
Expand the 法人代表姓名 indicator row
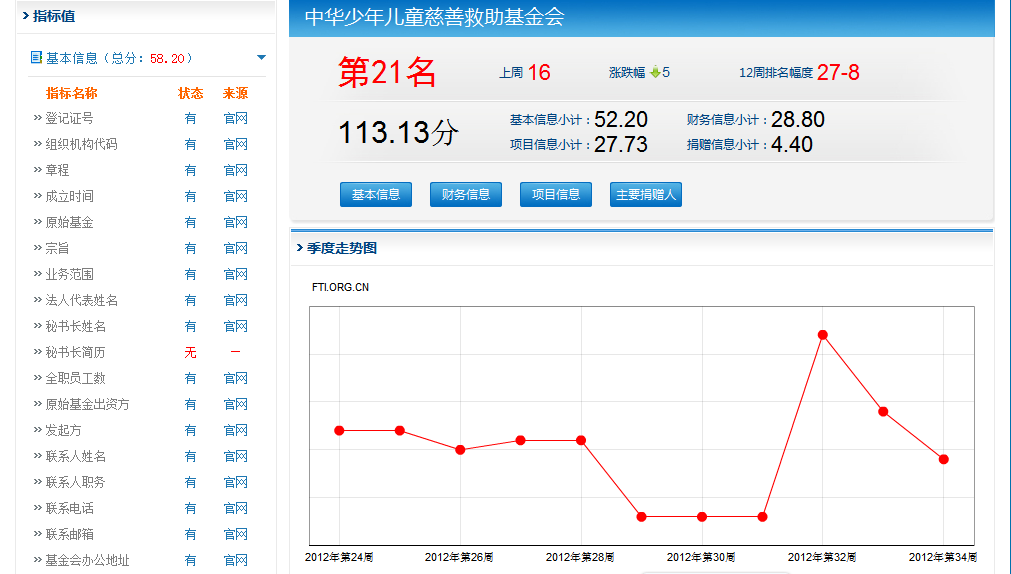[75, 300]
